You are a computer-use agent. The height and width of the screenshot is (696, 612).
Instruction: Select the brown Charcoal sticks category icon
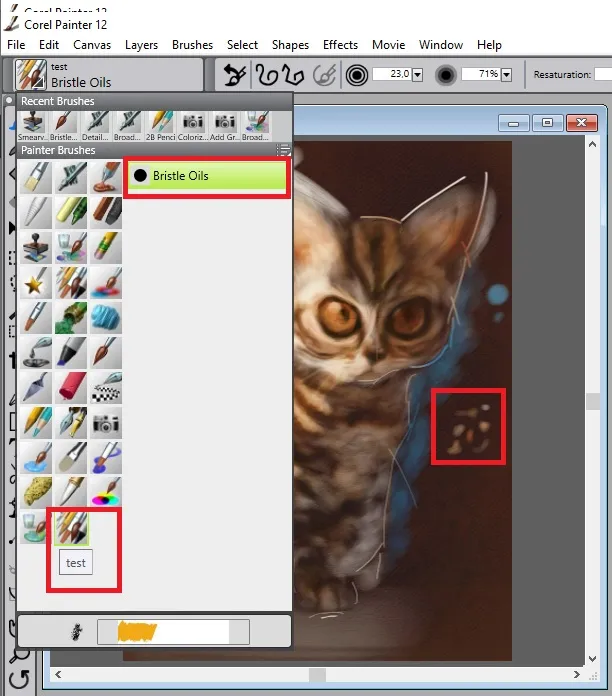[106, 212]
